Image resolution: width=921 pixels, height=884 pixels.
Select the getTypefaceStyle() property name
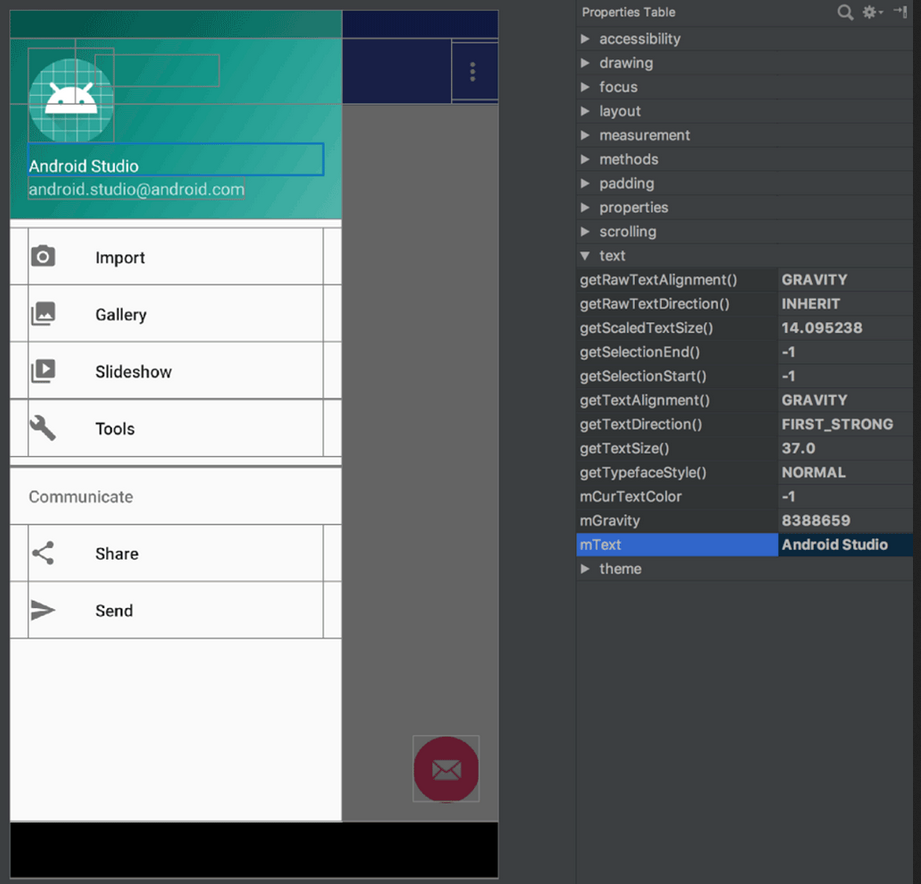click(x=643, y=472)
